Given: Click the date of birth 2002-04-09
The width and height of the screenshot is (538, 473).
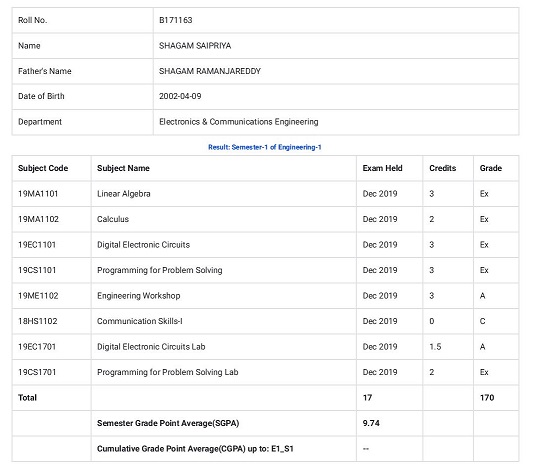Looking at the screenshot, I should coord(180,96).
